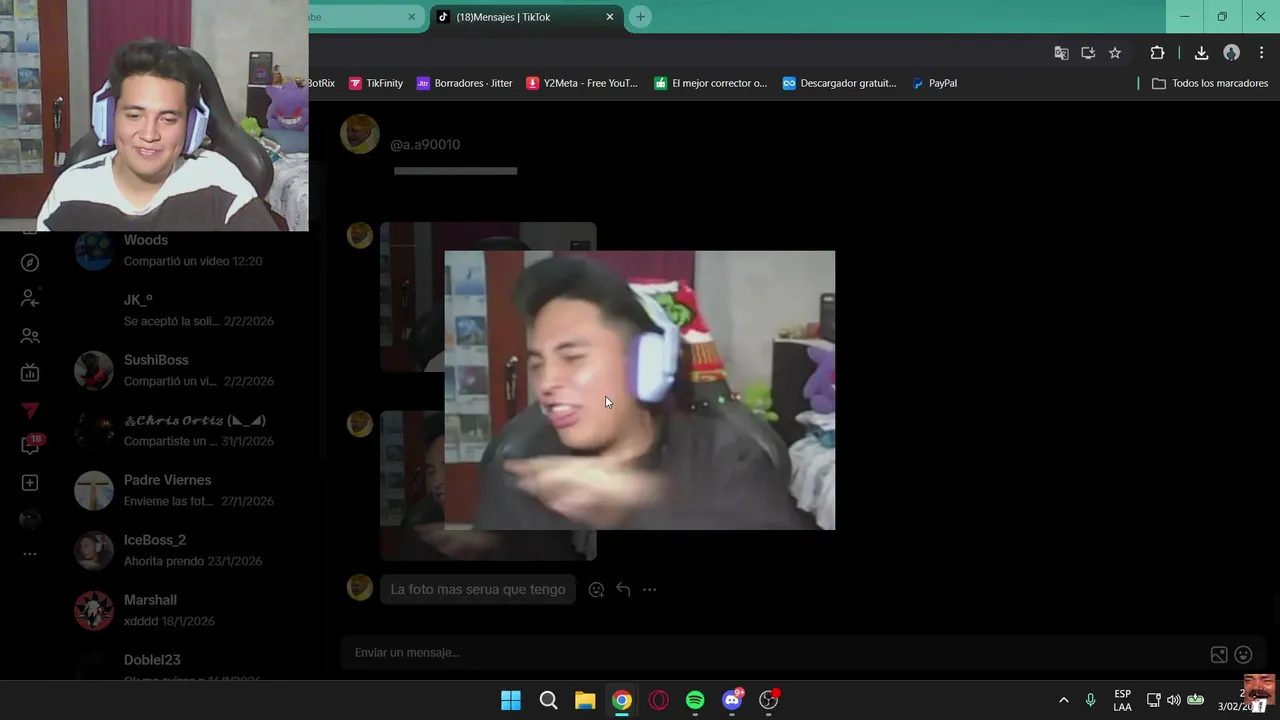Open the More three-dots sidebar menu
The image size is (1280, 720).
click(x=30, y=554)
